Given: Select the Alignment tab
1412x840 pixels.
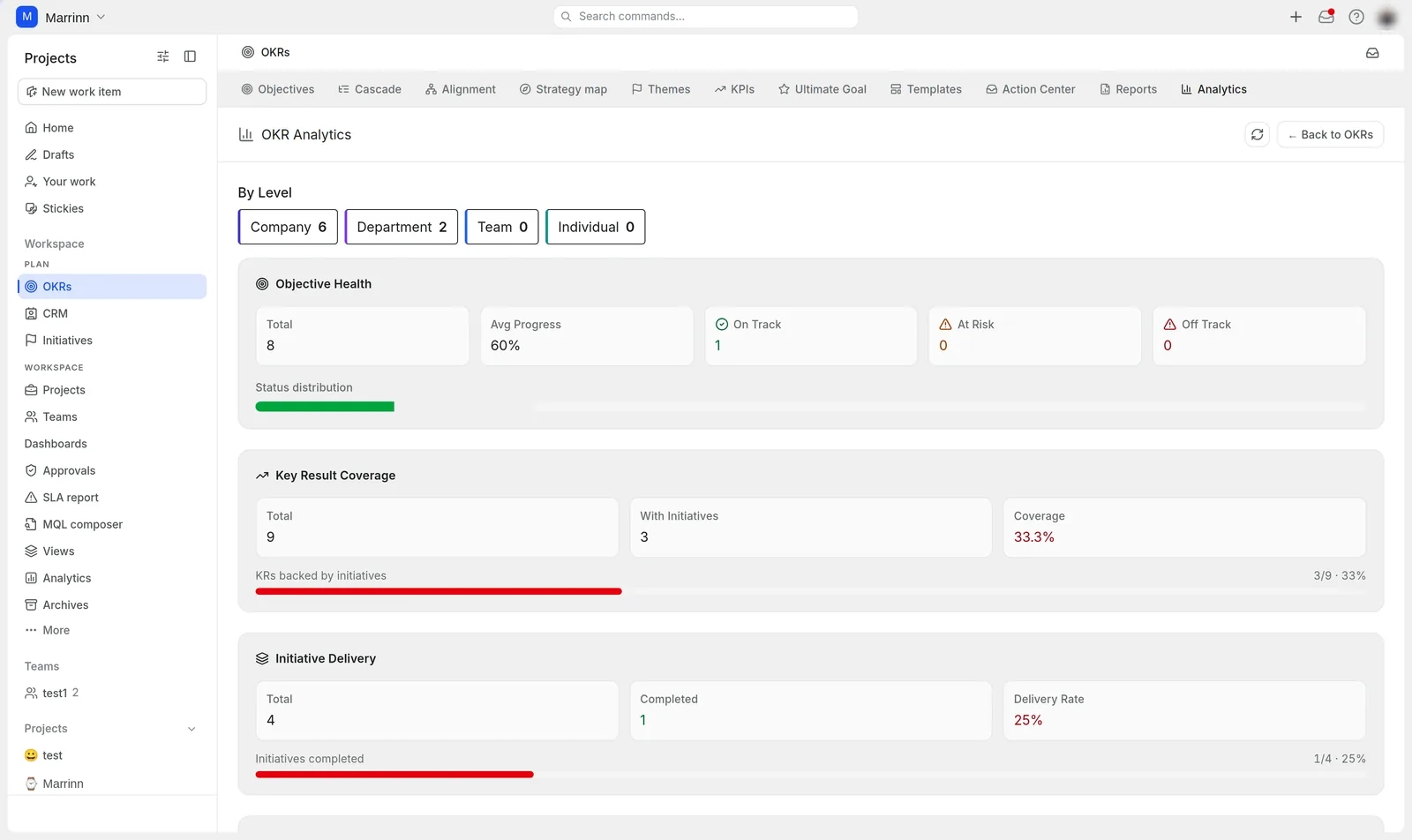Looking at the screenshot, I should [x=461, y=89].
